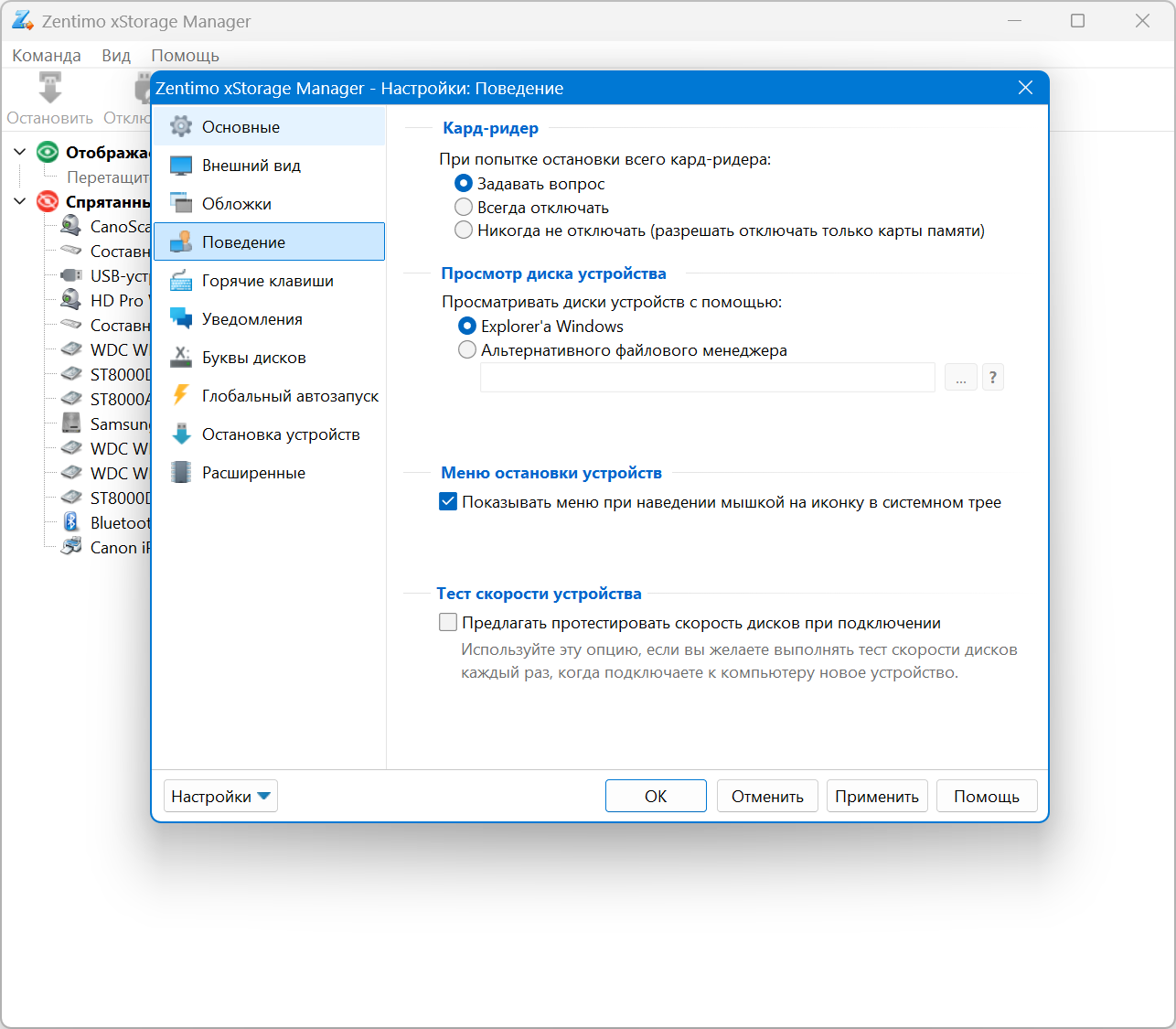Collapse the Спрятанные tree group chevron

(x=20, y=201)
